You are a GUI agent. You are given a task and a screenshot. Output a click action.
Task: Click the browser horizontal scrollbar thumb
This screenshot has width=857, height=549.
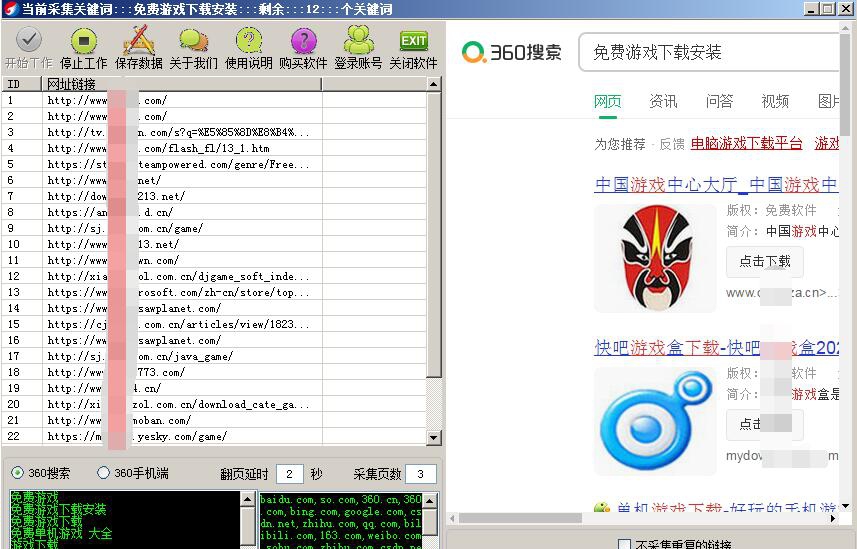[520, 518]
